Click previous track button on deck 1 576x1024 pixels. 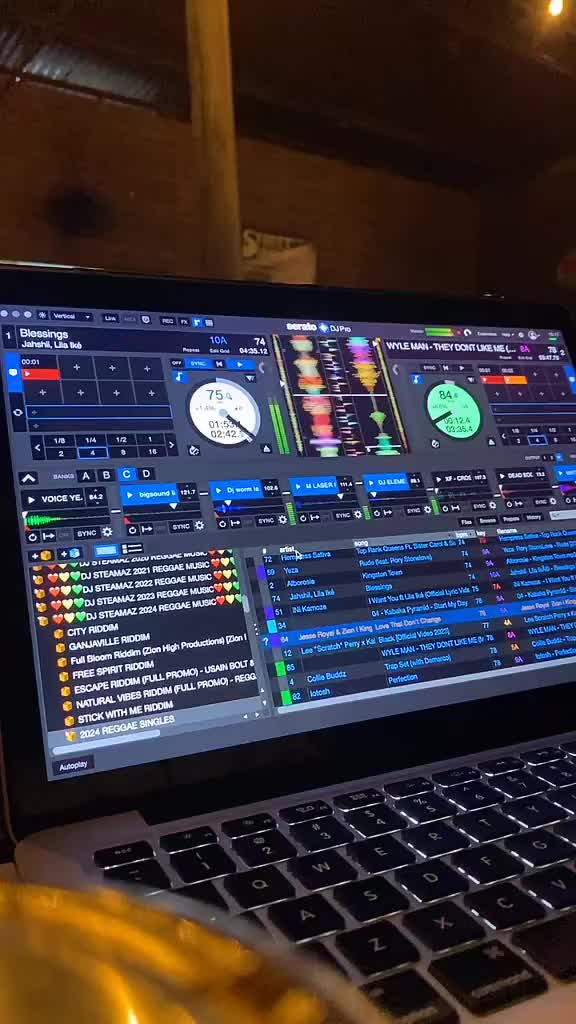pyautogui.click(x=219, y=364)
